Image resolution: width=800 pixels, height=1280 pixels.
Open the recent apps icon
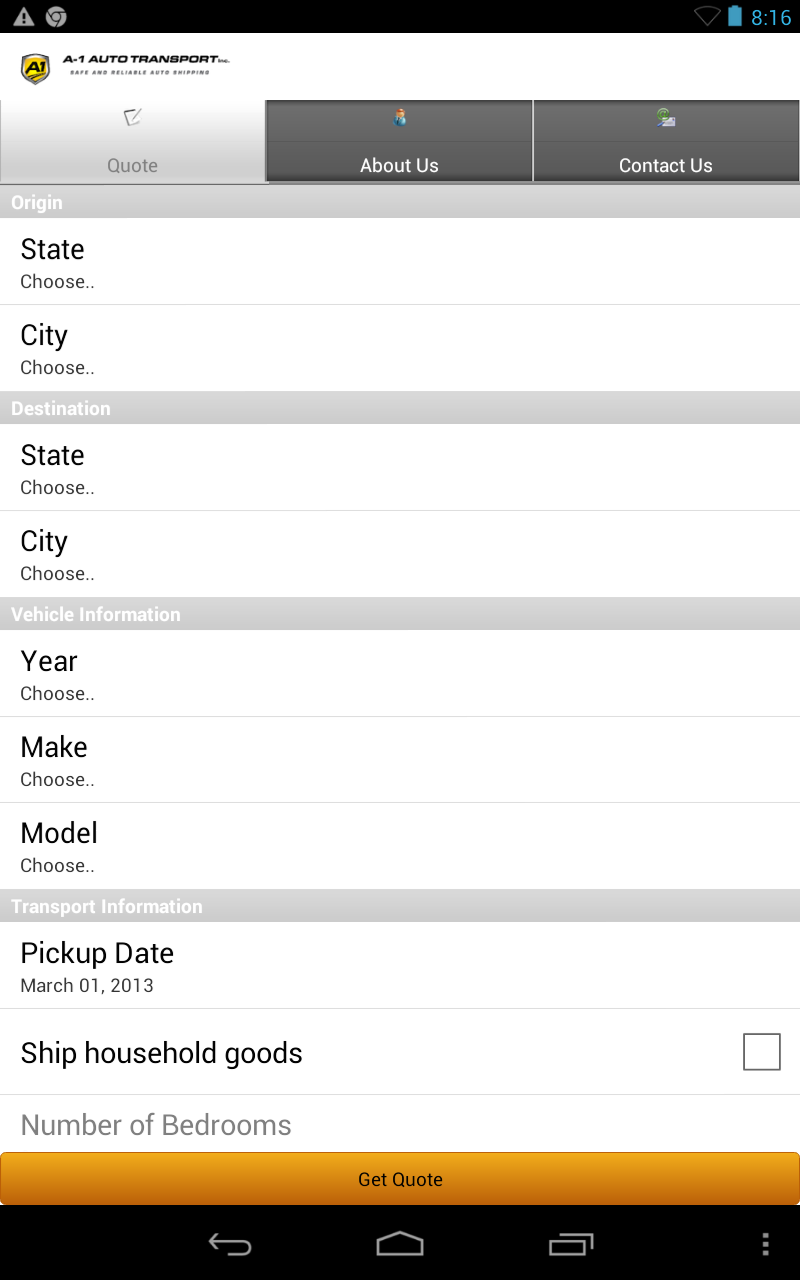571,1244
